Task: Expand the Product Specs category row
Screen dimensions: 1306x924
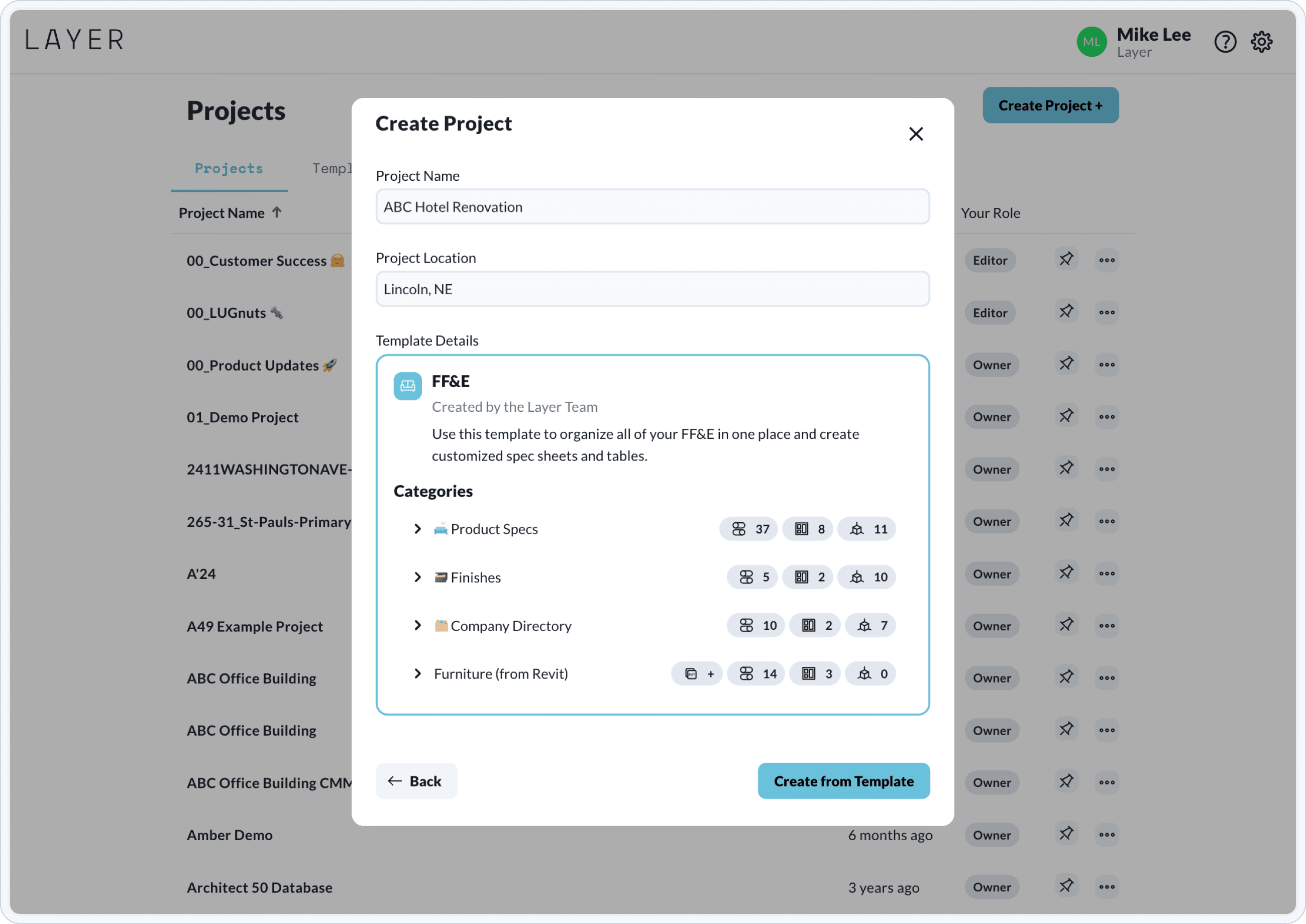Action: [x=417, y=528]
